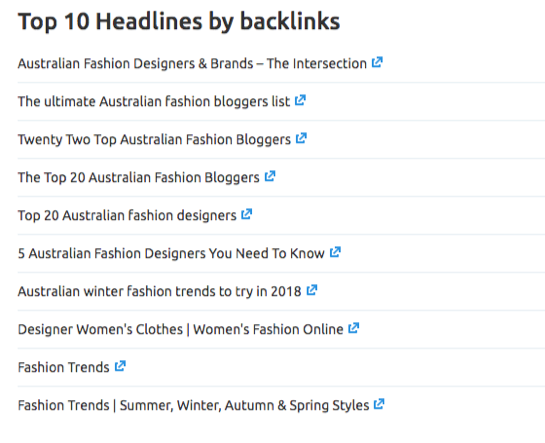Click external link icon after 'Women's Fashion Online'

(x=354, y=328)
